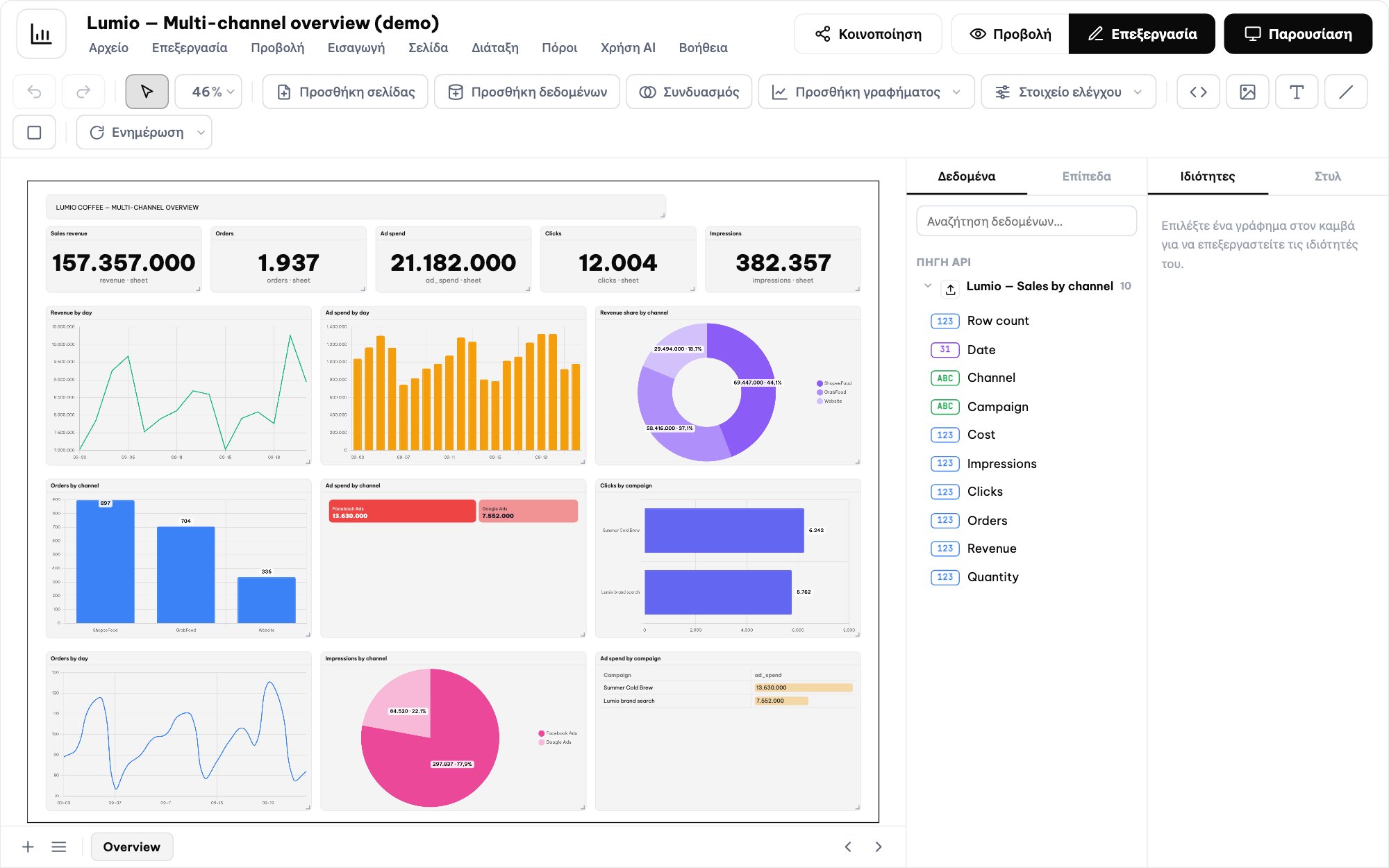The width and height of the screenshot is (1389, 868).
Task: Open the page list icon at bottom
Action: [x=59, y=846]
